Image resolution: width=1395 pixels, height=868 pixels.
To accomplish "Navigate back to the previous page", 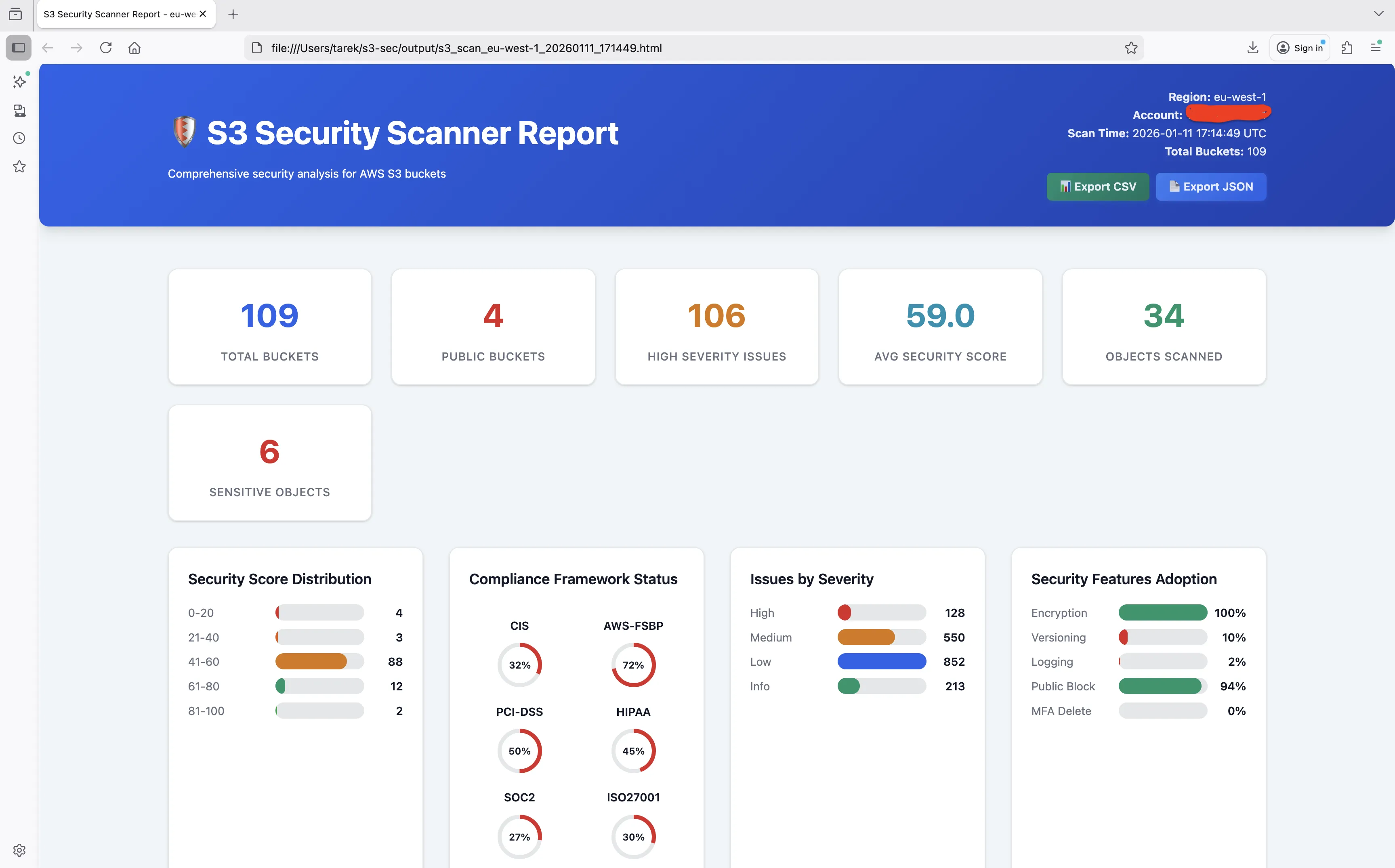I will [x=48, y=48].
